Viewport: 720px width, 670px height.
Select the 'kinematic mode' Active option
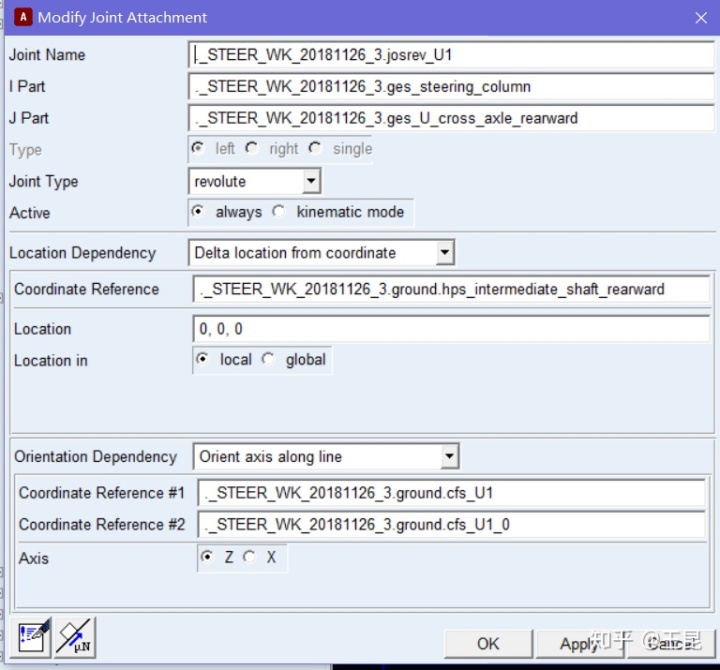coord(278,212)
